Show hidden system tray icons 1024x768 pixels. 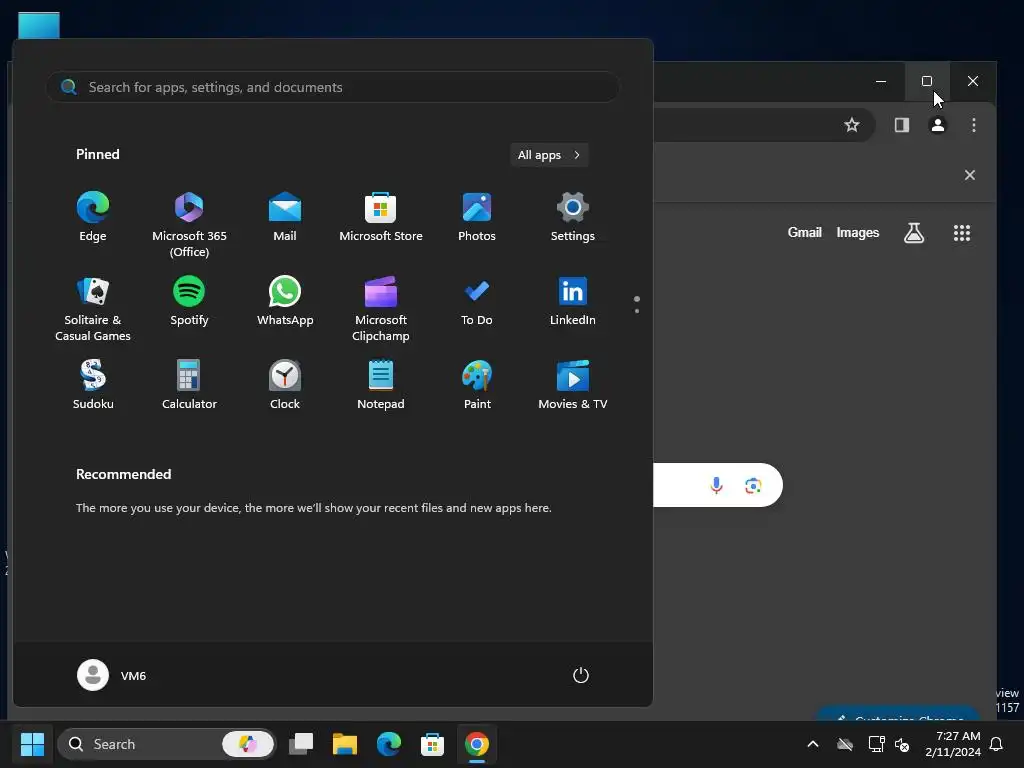pyautogui.click(x=813, y=744)
